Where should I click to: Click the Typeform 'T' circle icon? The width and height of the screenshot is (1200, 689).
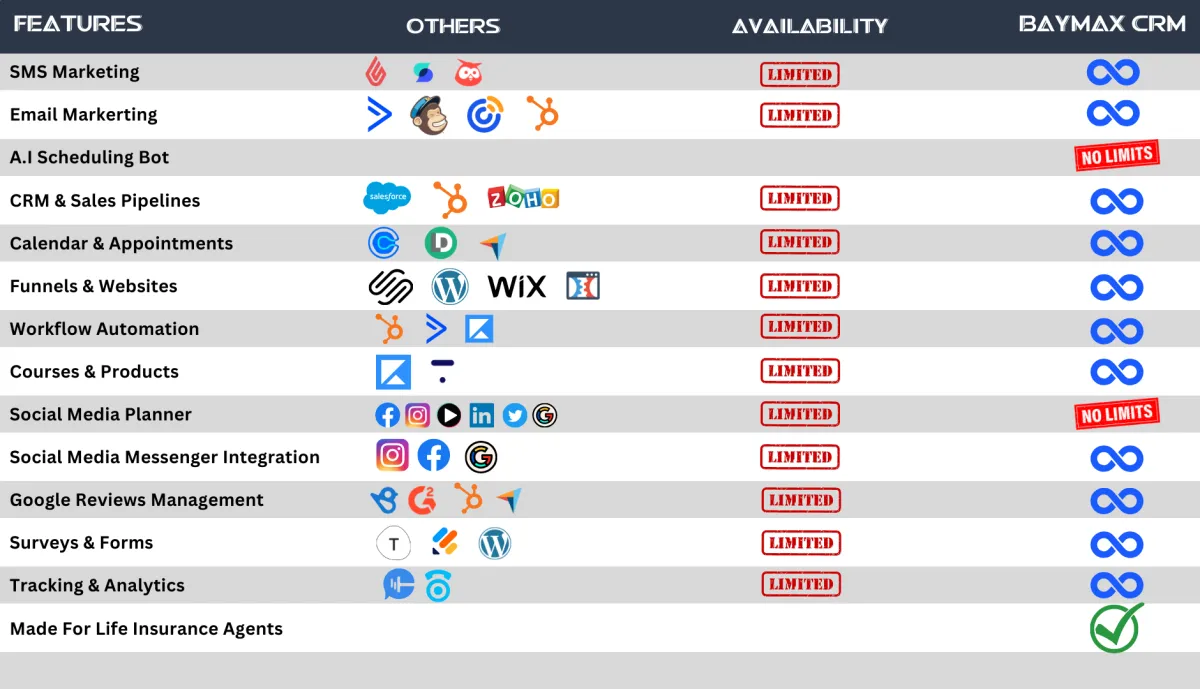click(x=394, y=543)
